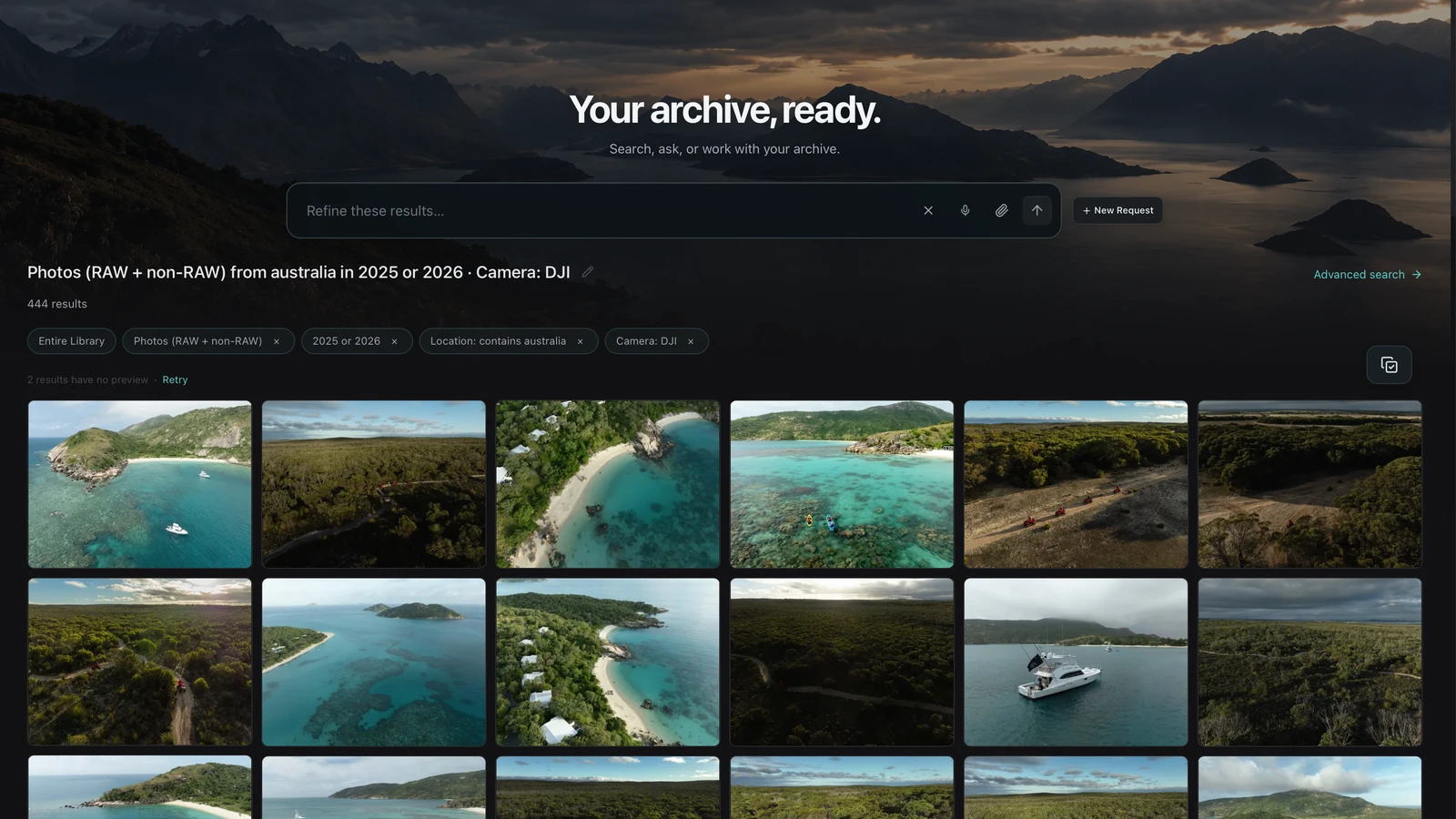Open white yacht close-up photo

tap(1076, 662)
